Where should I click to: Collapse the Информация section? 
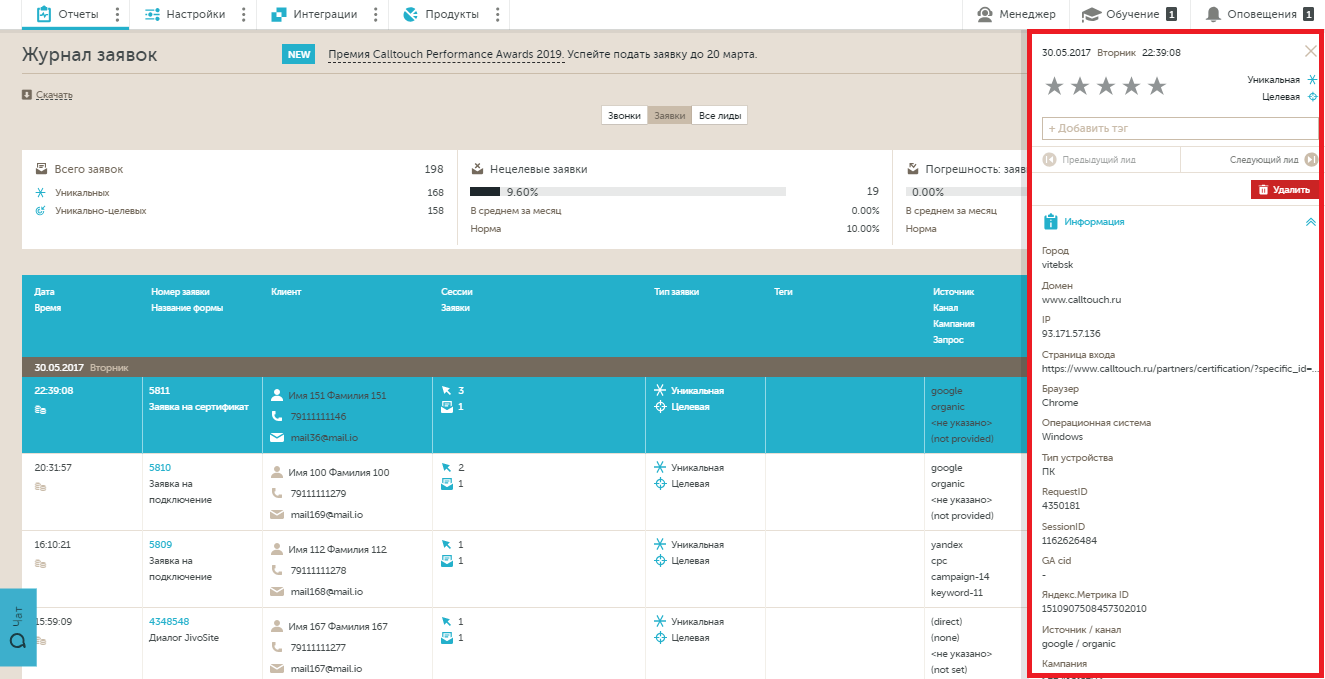1310,222
